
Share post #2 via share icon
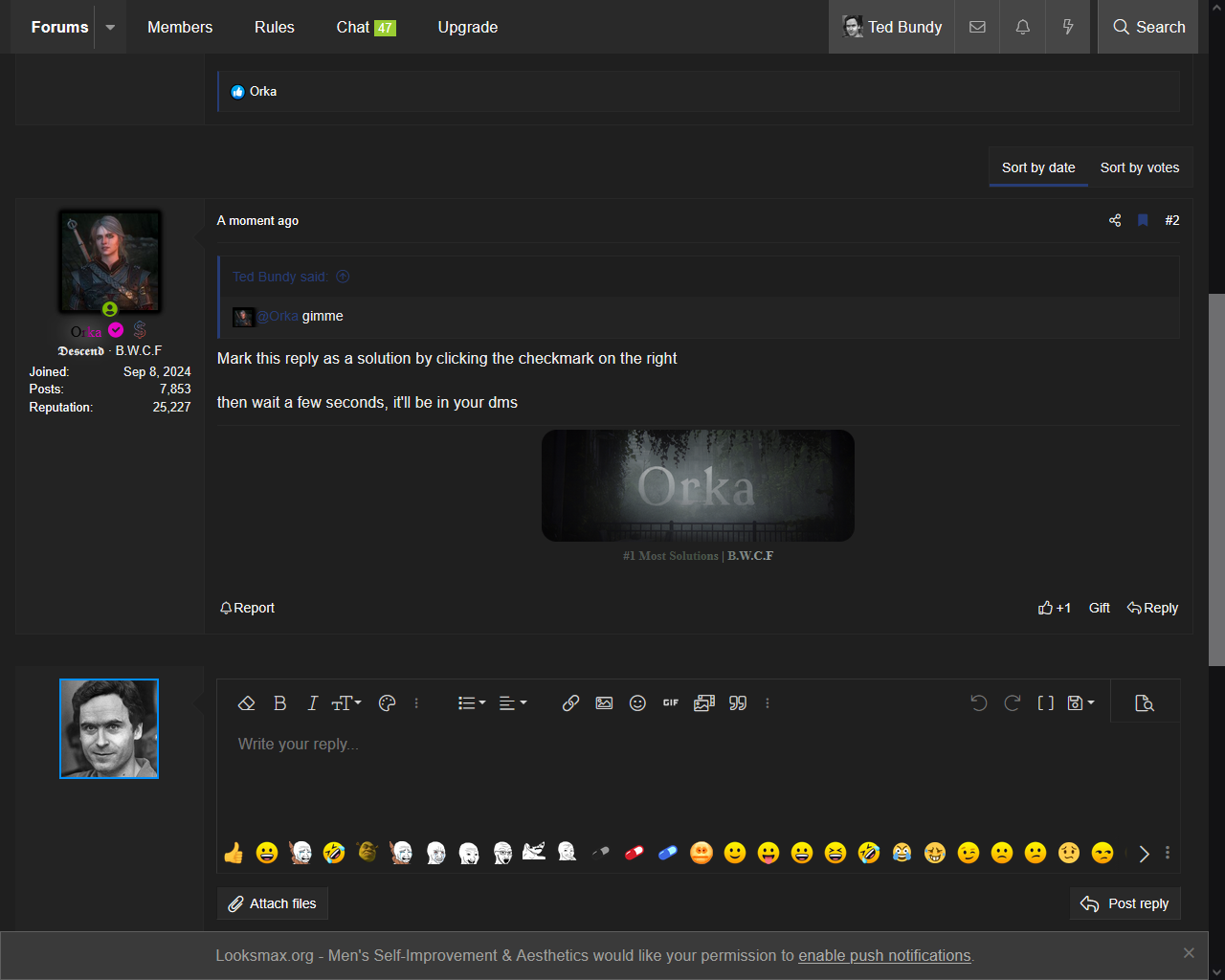click(1115, 220)
